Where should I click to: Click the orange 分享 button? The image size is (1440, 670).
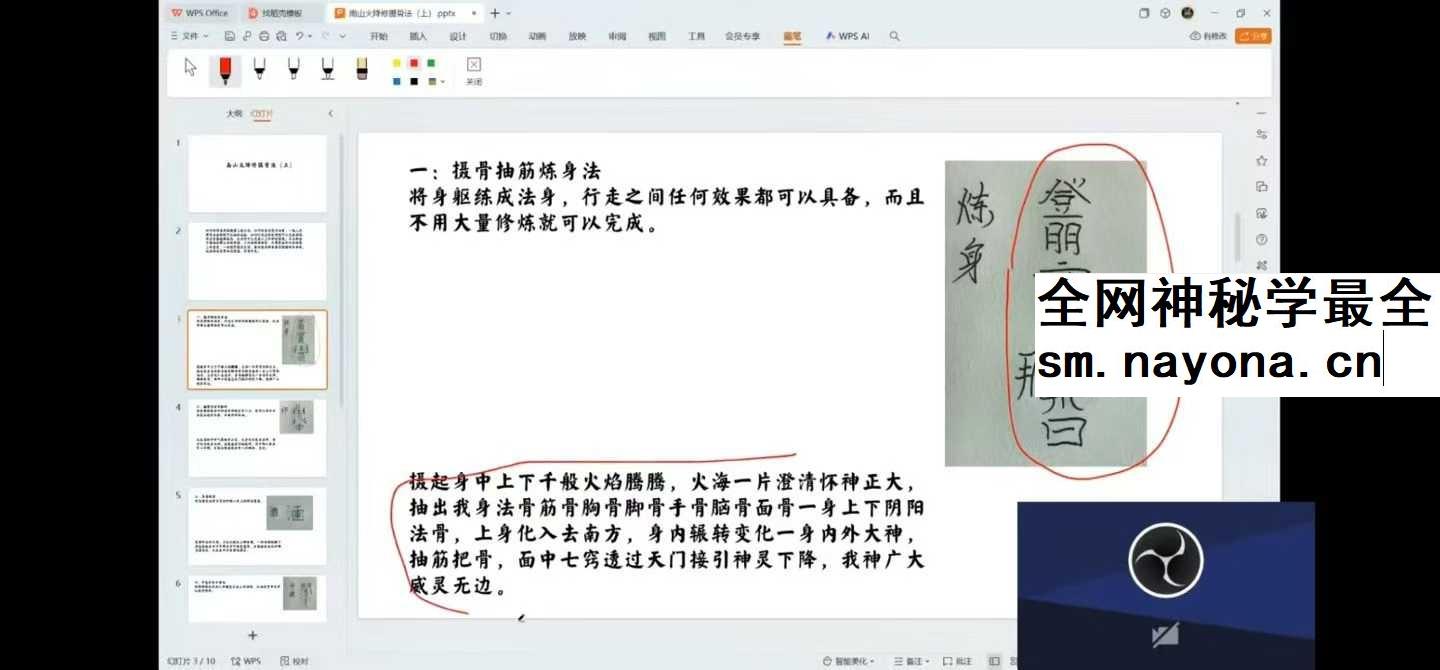(x=1253, y=36)
